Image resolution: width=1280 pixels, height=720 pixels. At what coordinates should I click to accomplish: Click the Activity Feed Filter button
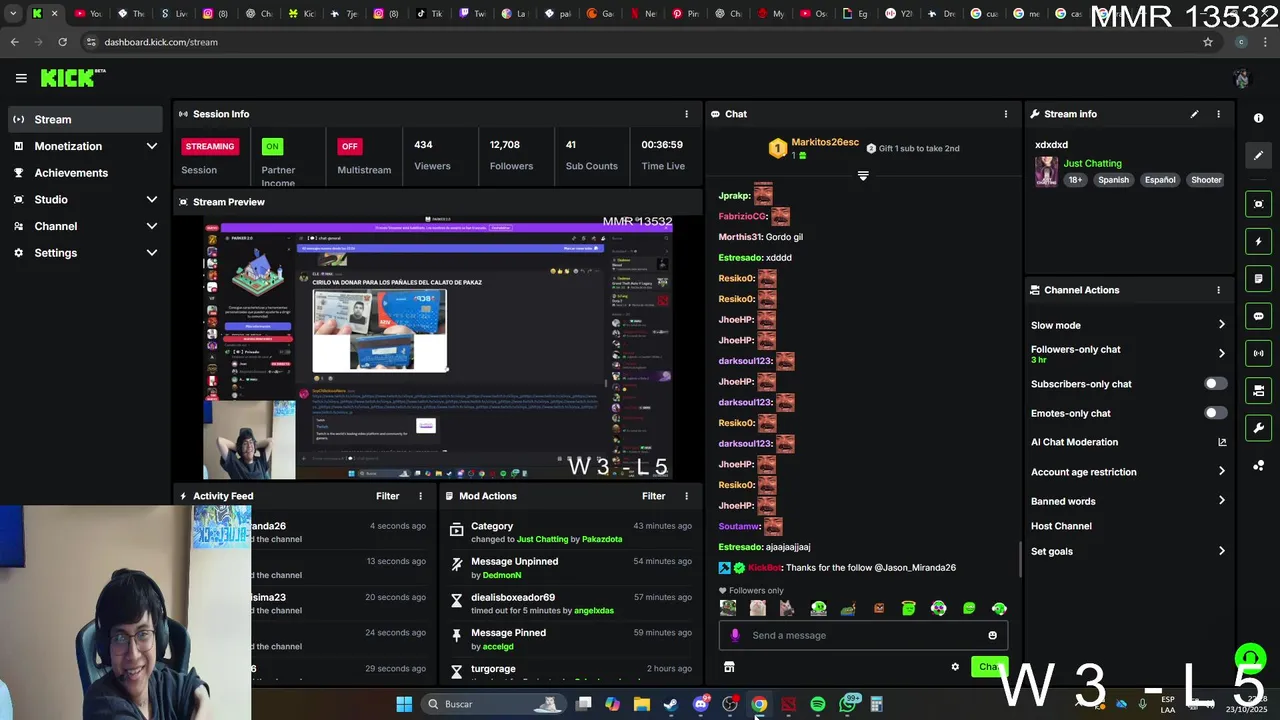(x=388, y=496)
